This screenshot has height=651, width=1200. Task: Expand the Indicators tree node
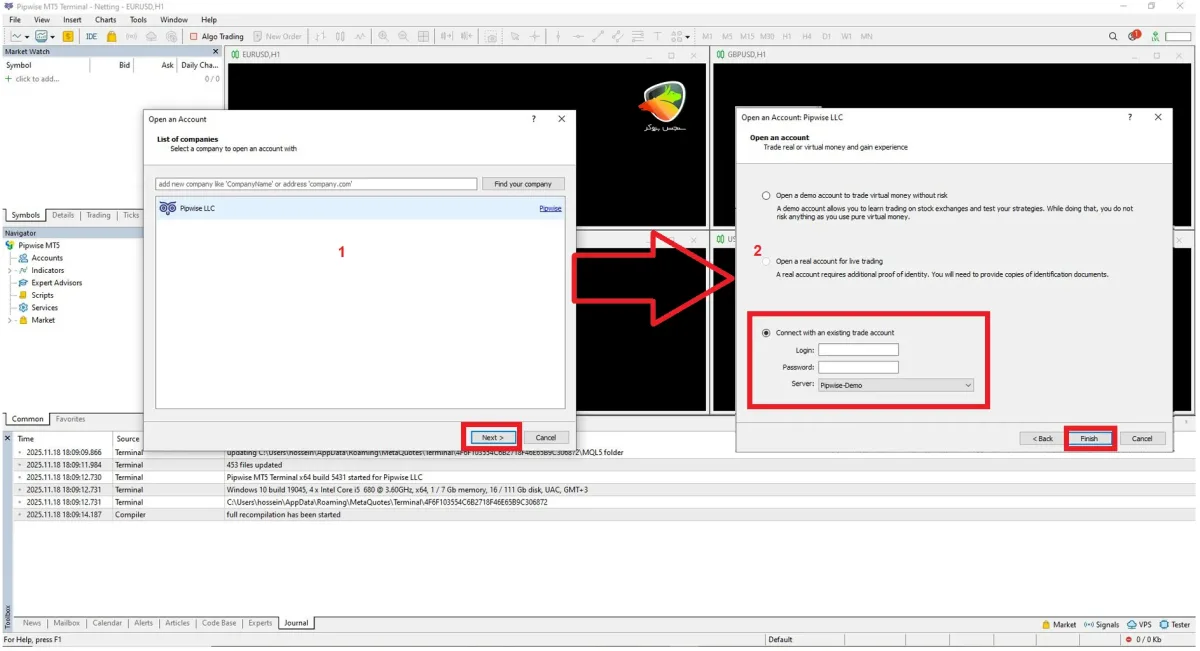tap(10, 271)
